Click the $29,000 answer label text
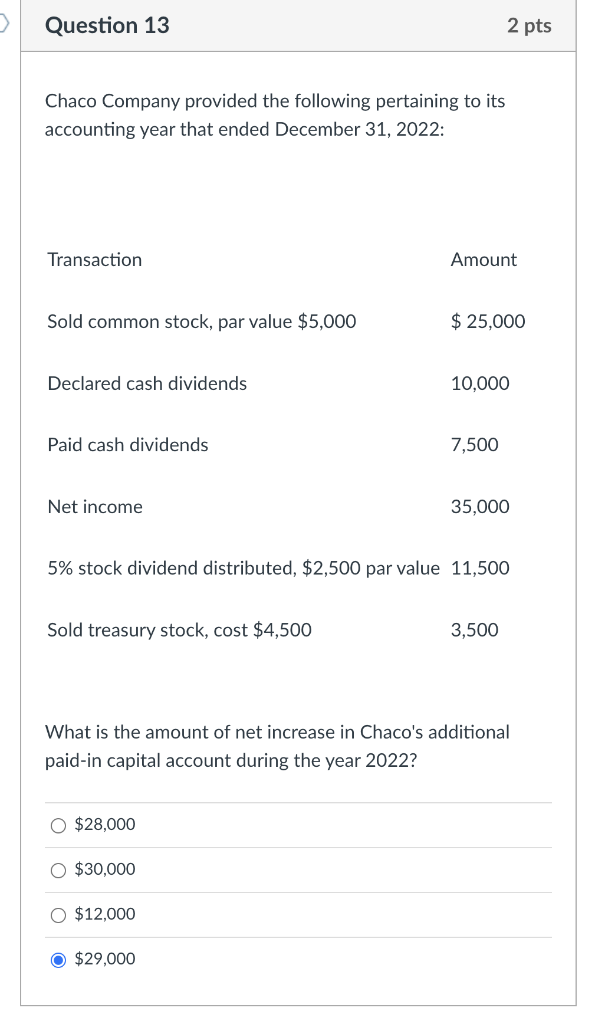This screenshot has width=605, height=1024. pos(105,959)
